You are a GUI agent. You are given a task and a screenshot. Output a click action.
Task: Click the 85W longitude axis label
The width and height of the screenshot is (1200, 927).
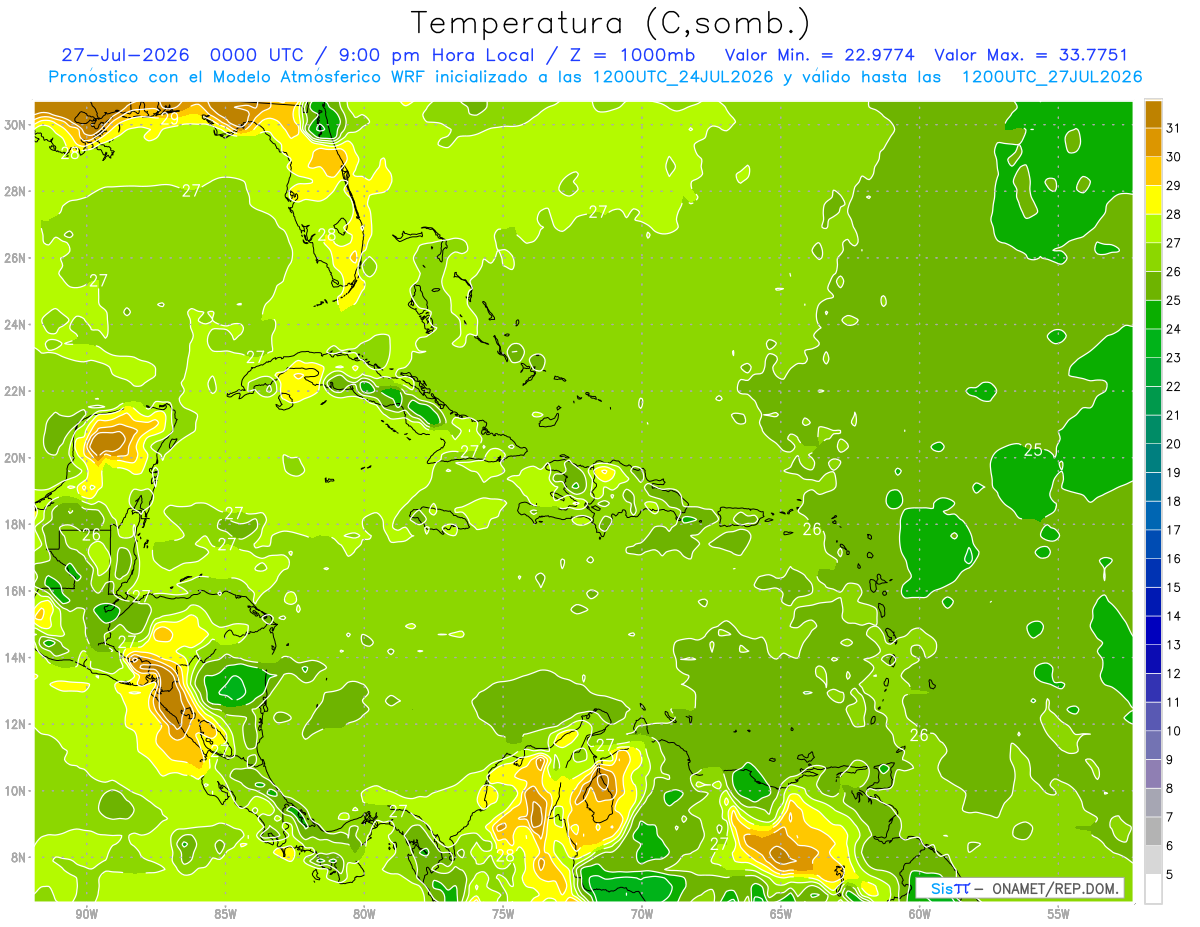tap(225, 914)
